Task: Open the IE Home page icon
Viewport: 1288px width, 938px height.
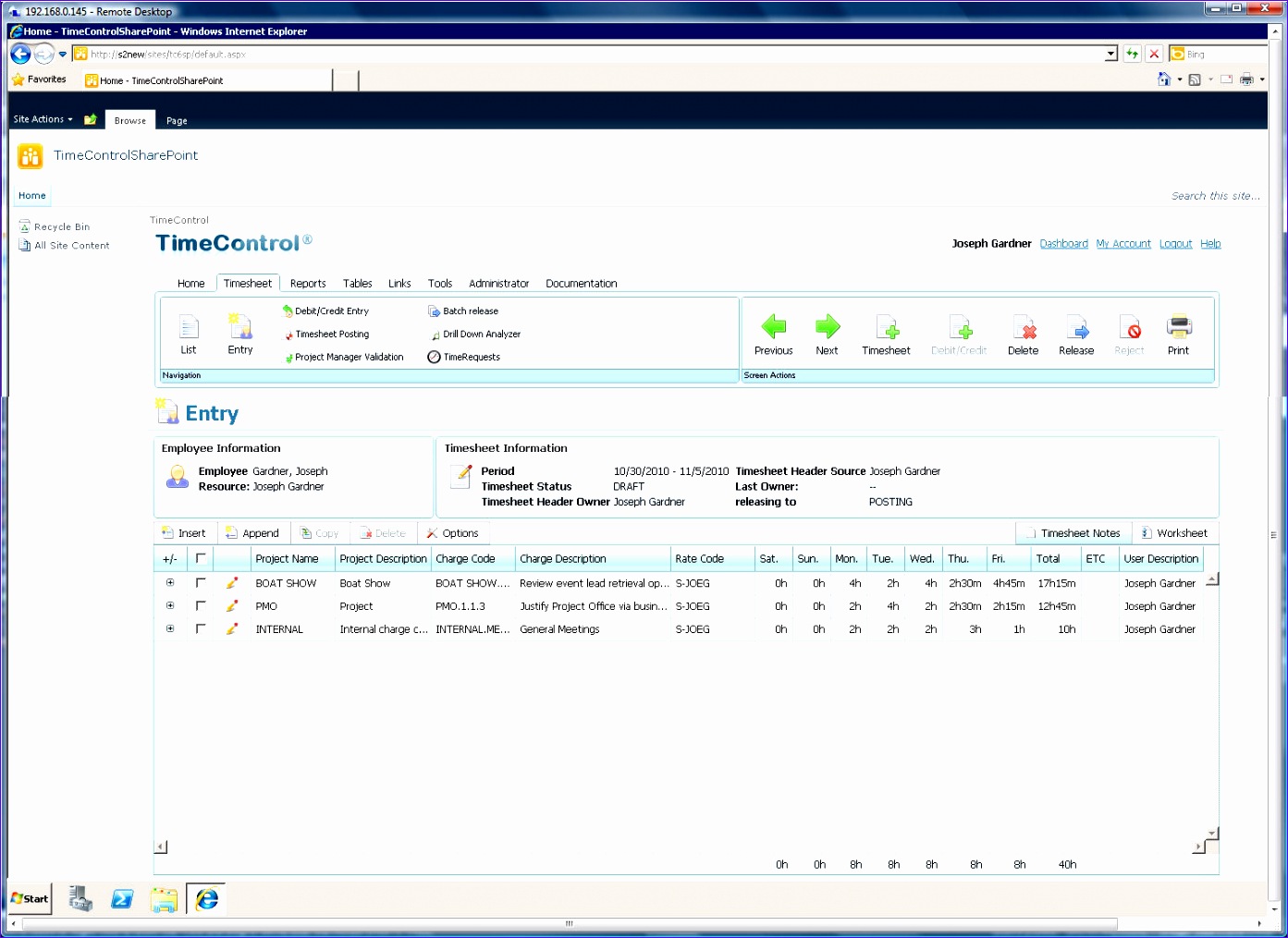Action: tap(1164, 79)
